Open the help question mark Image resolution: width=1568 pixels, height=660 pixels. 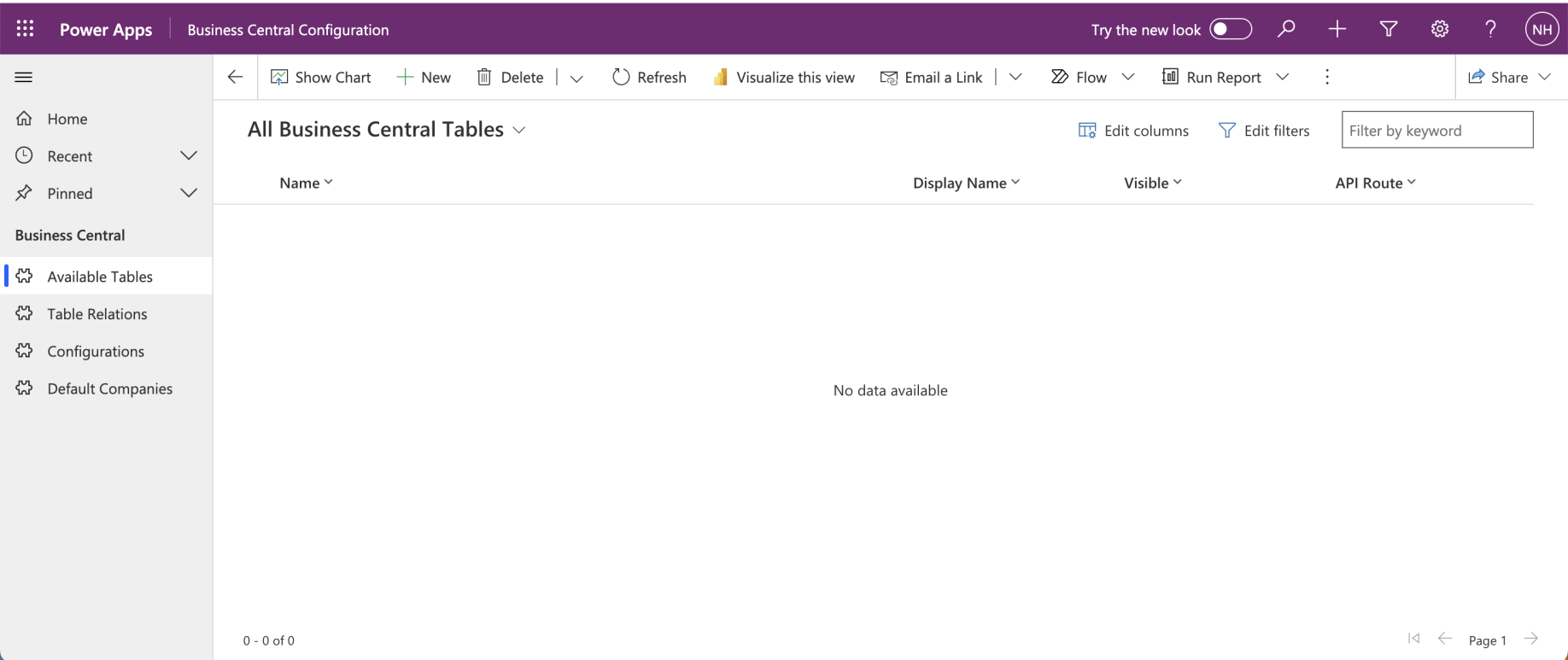coord(1491,29)
